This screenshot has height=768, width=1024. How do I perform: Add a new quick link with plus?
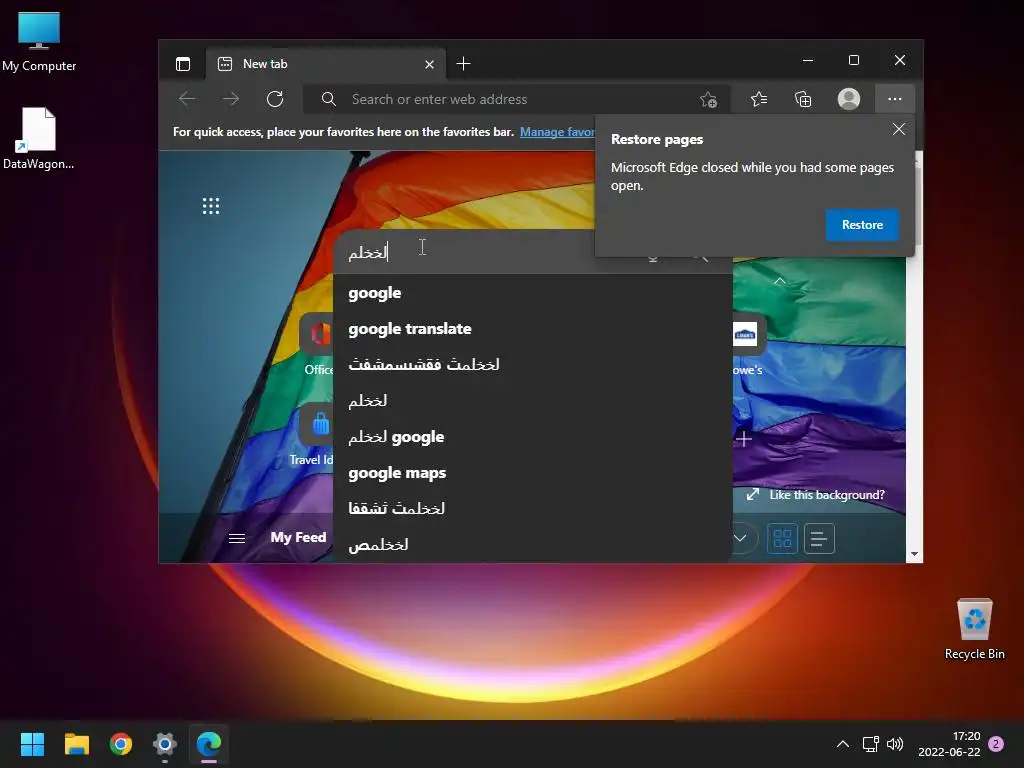click(744, 439)
